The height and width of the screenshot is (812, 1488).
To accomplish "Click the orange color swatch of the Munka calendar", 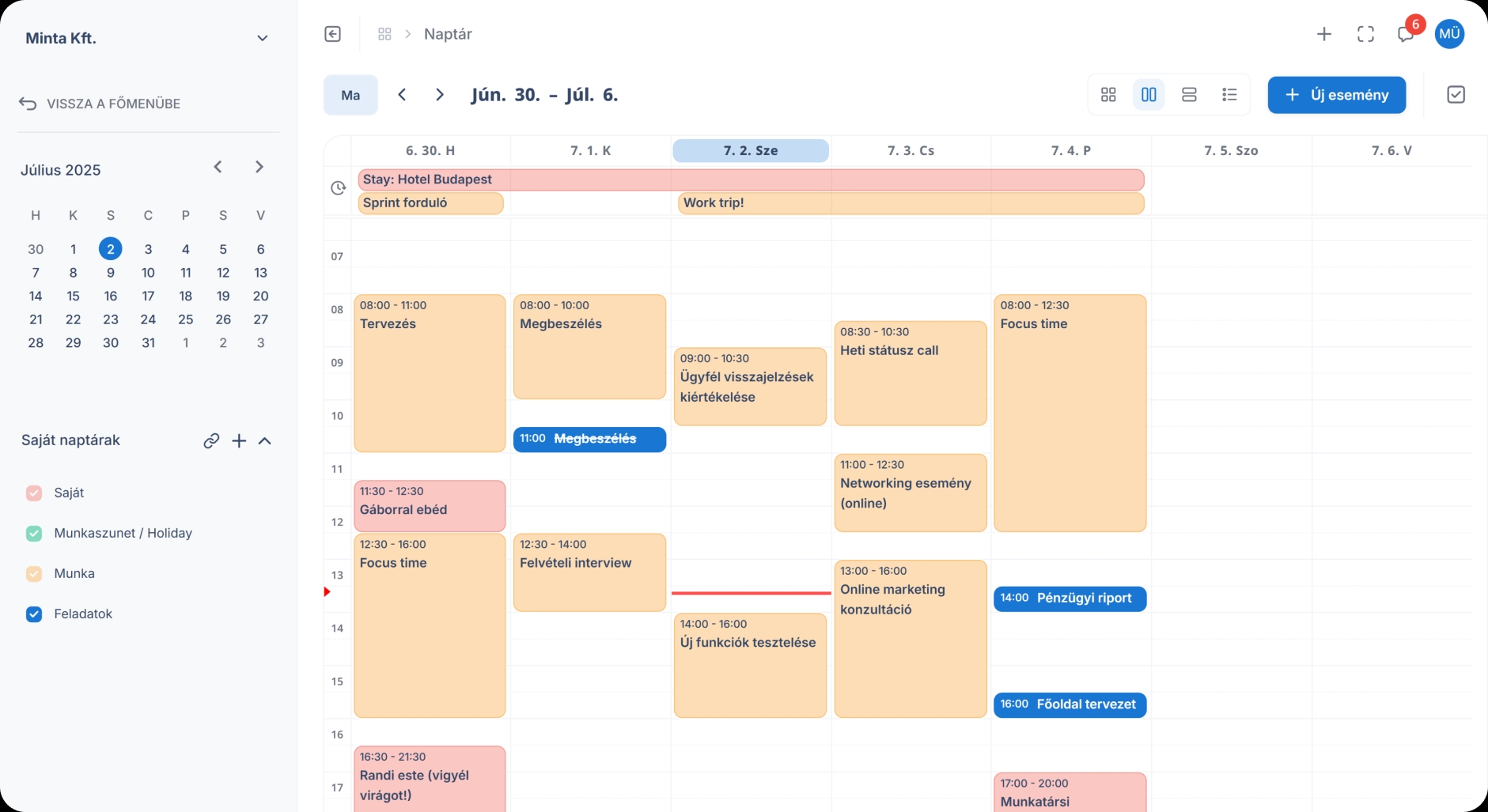I will tap(34, 573).
